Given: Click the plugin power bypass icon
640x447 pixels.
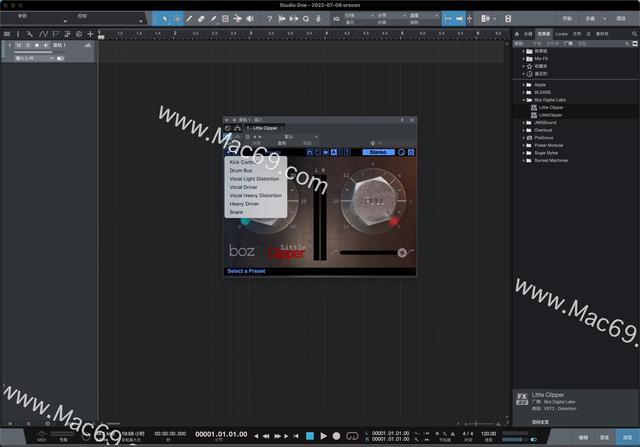Looking at the screenshot, I should 227,128.
